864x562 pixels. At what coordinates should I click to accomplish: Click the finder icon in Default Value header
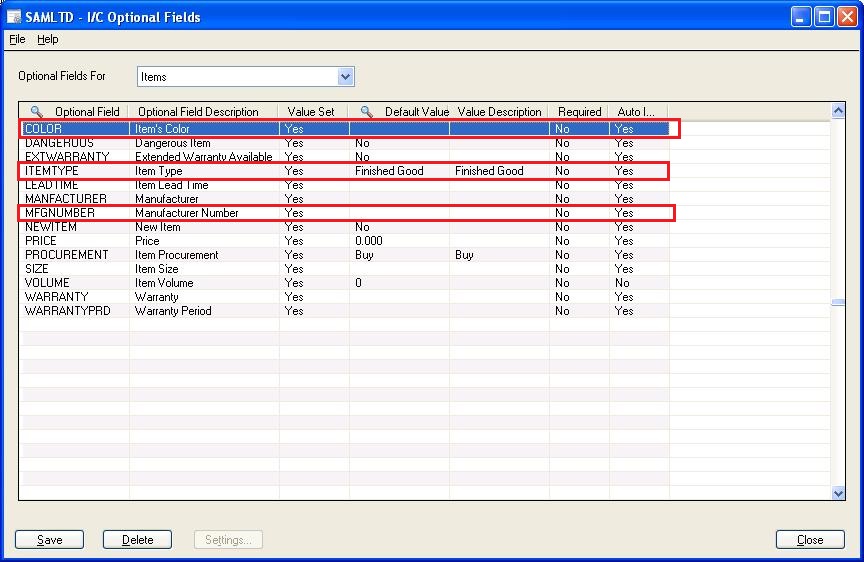click(x=366, y=112)
